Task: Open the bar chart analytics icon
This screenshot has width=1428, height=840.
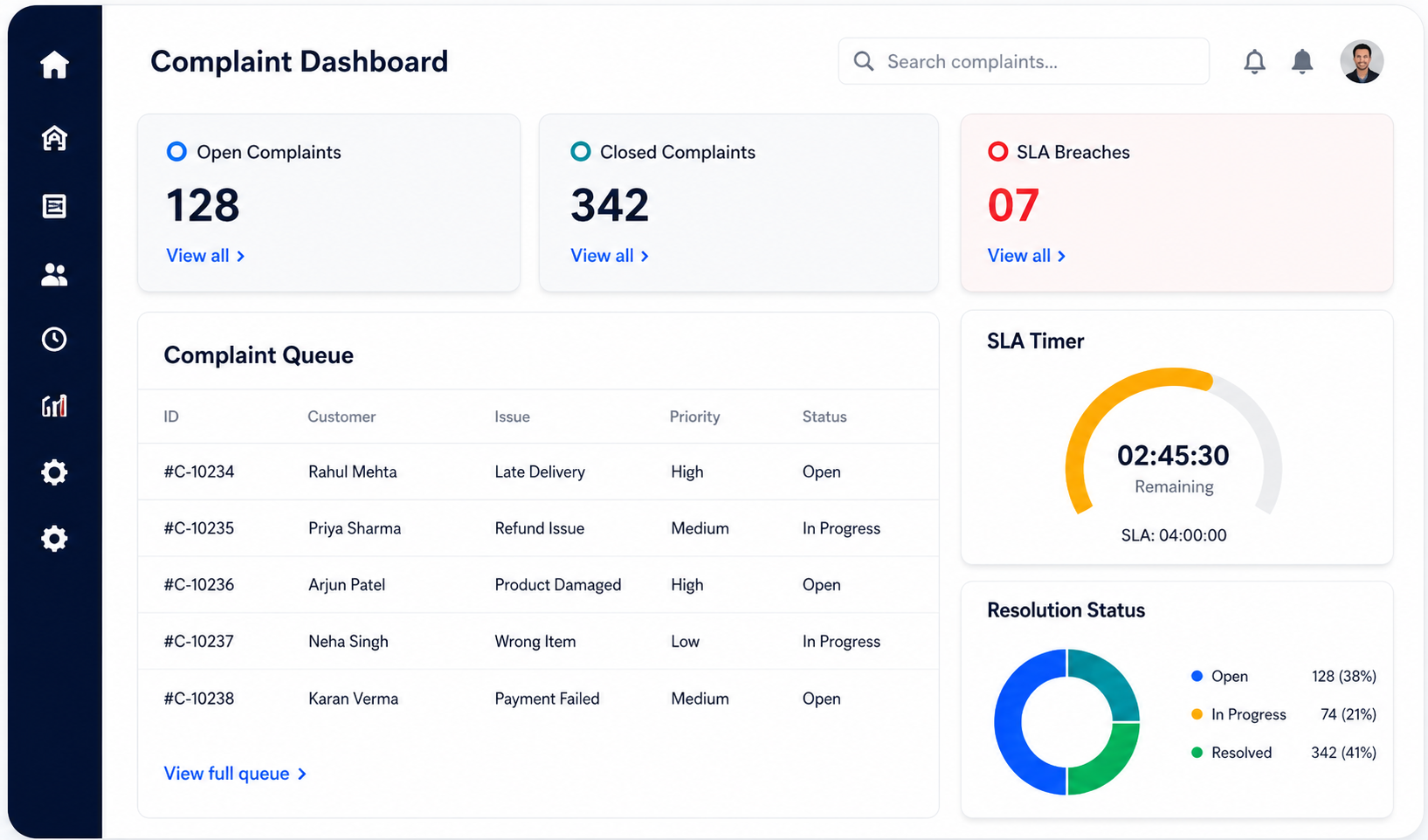Action: (x=54, y=405)
